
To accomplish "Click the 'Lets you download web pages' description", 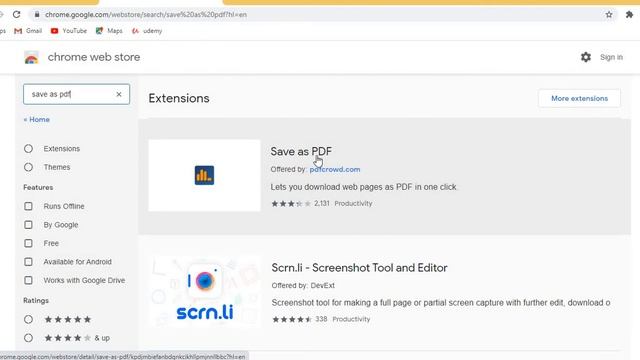I will point(364,187).
